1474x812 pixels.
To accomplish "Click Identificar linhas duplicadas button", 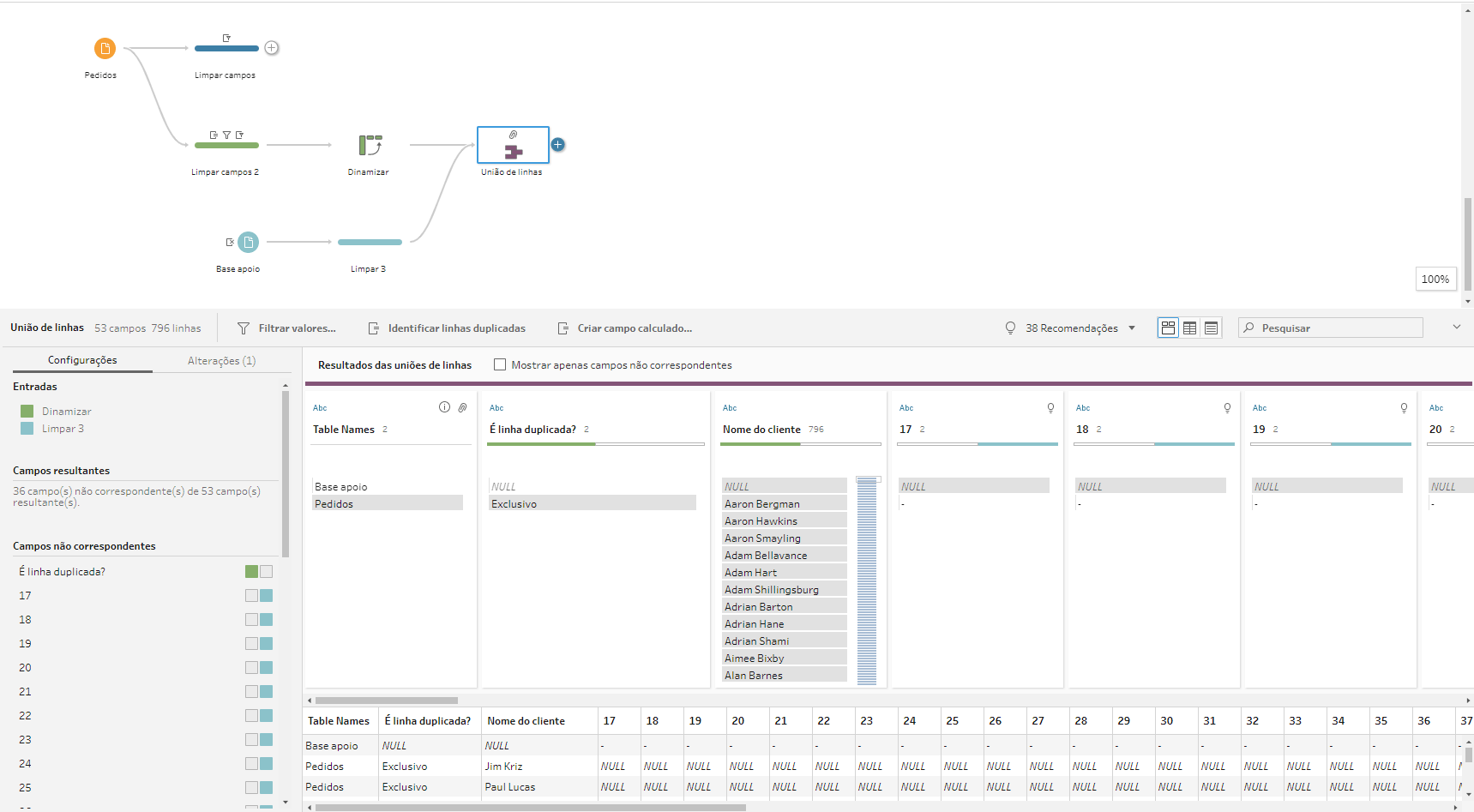I will 447,328.
